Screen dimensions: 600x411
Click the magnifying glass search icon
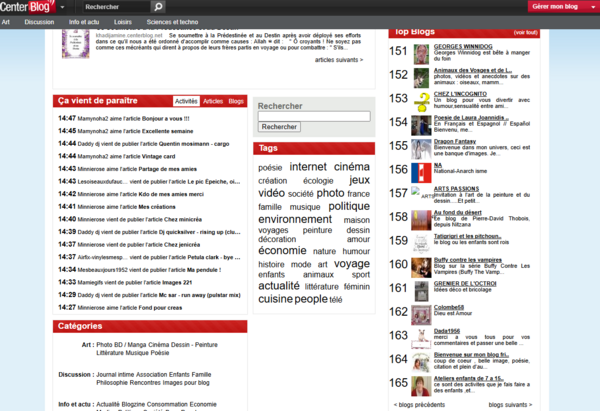[158, 7]
